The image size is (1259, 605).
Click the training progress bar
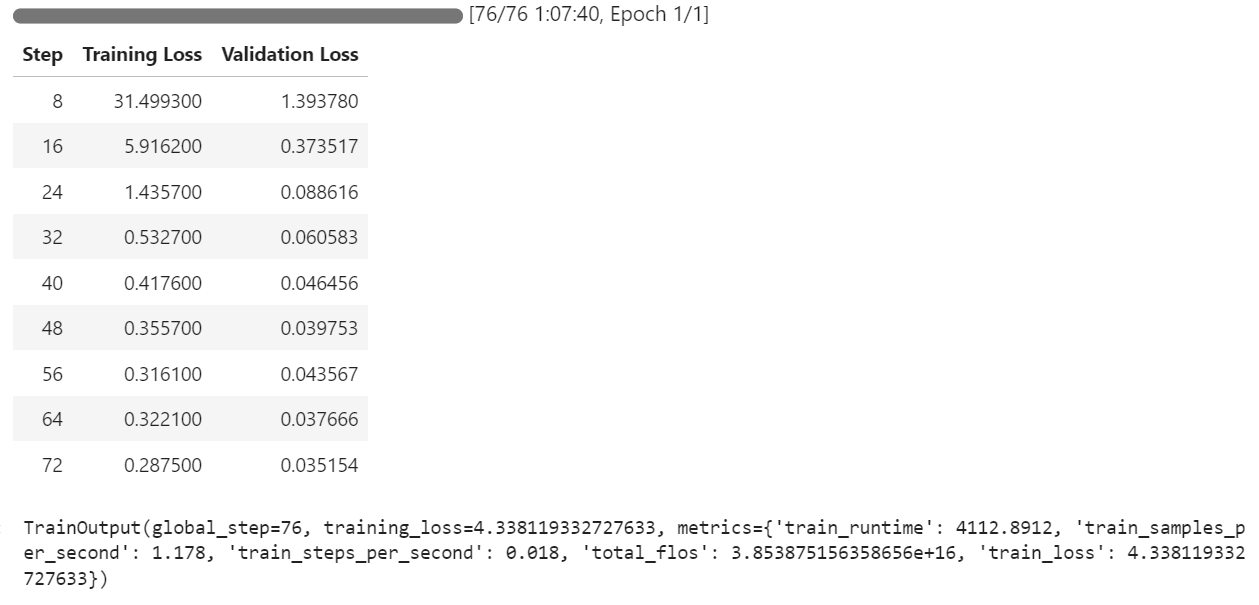click(x=238, y=16)
